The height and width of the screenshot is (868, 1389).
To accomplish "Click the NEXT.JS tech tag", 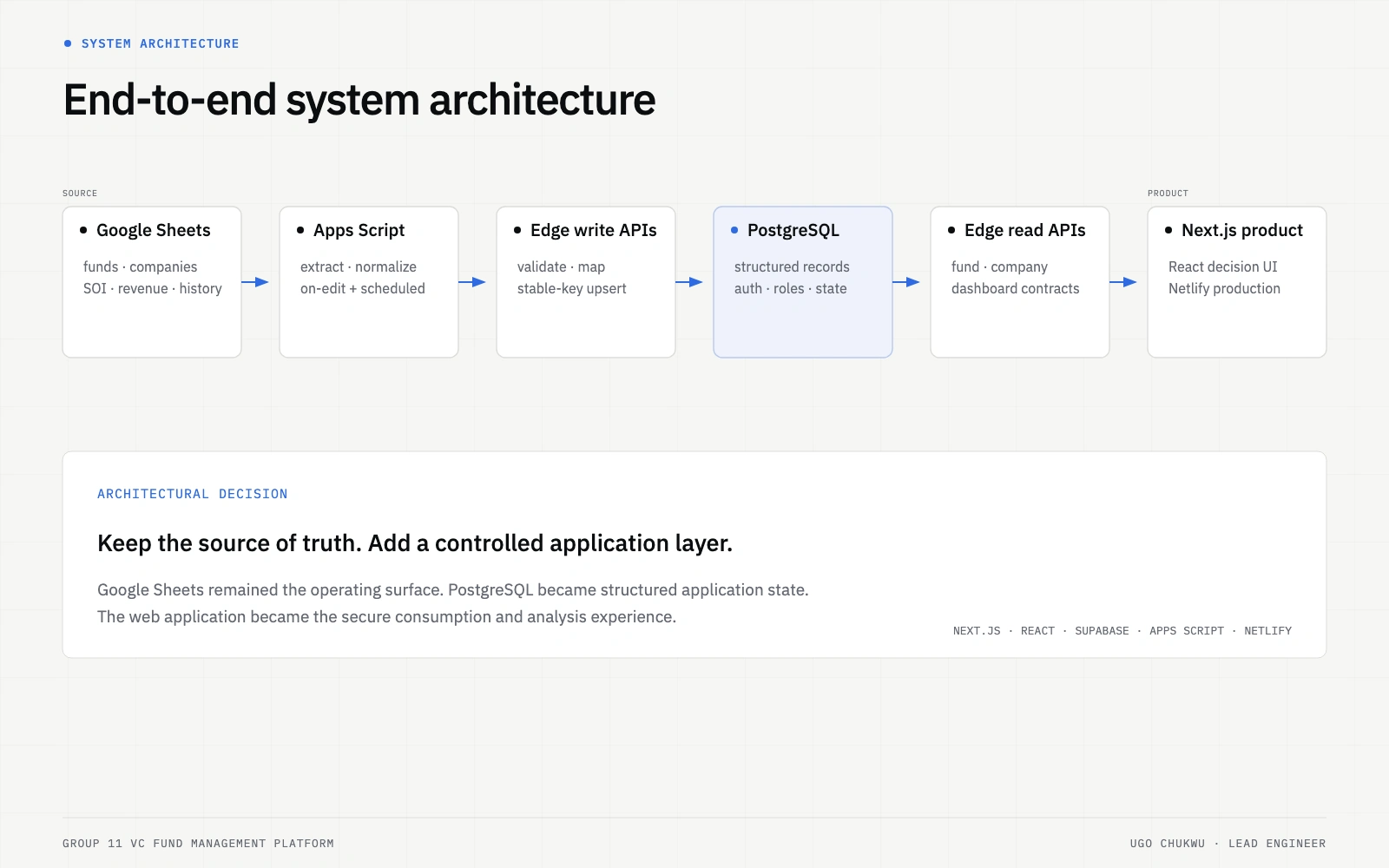I will (977, 631).
